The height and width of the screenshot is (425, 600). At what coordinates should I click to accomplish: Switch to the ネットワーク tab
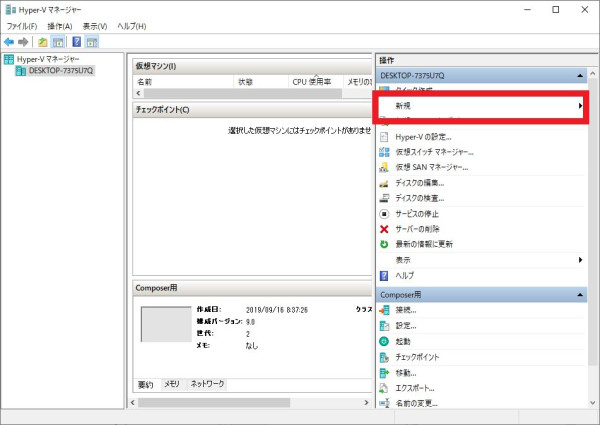click(x=208, y=384)
